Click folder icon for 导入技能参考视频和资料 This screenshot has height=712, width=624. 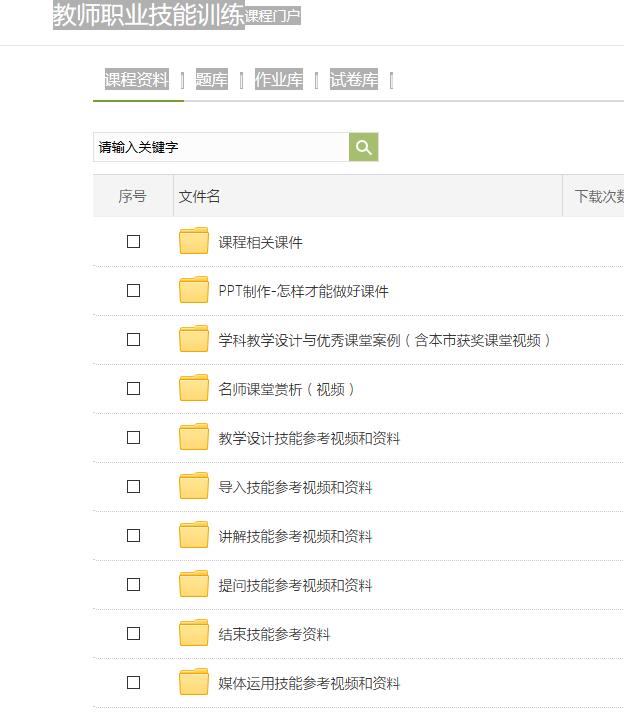click(194, 487)
